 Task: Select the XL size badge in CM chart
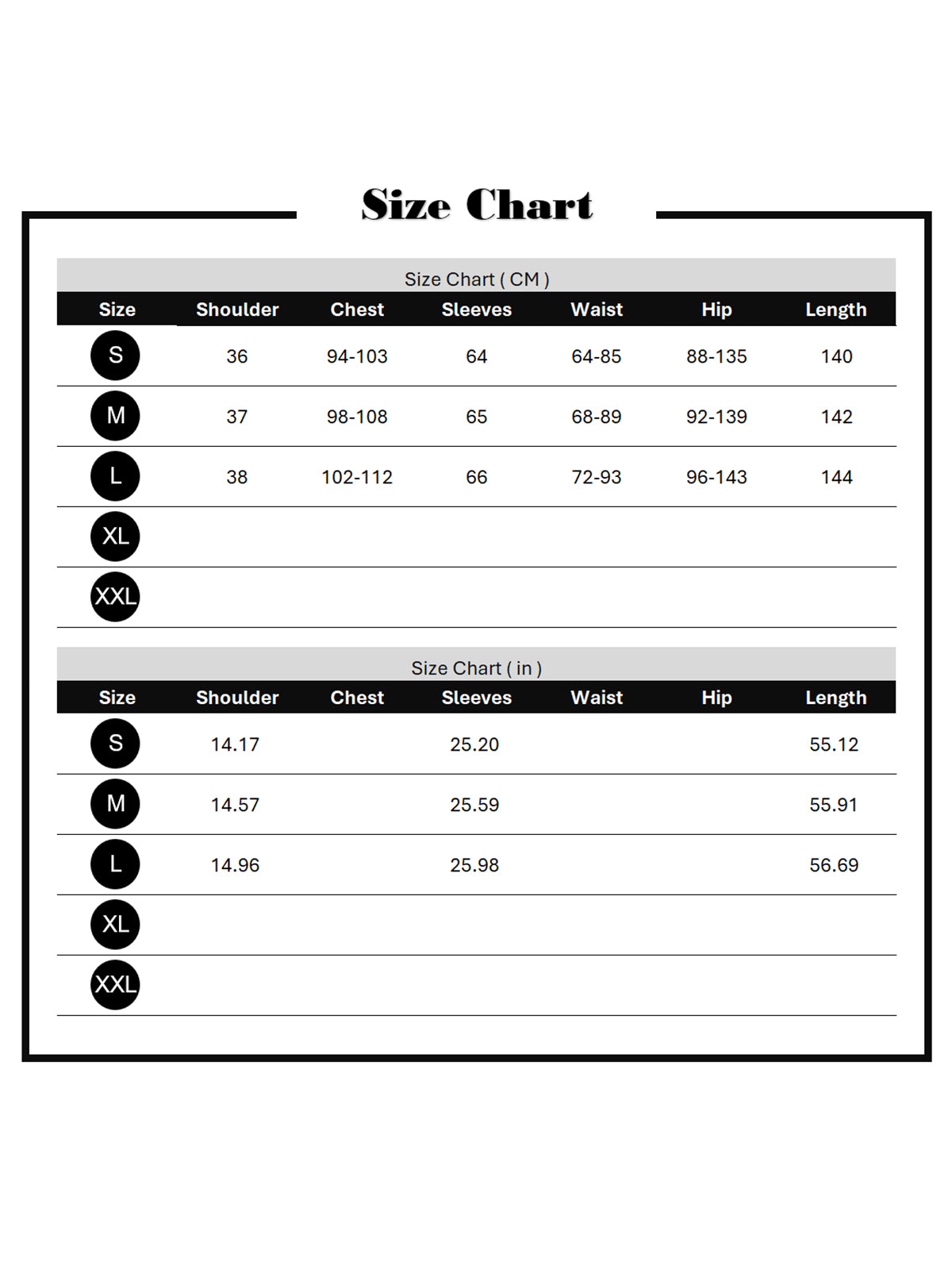(x=115, y=536)
